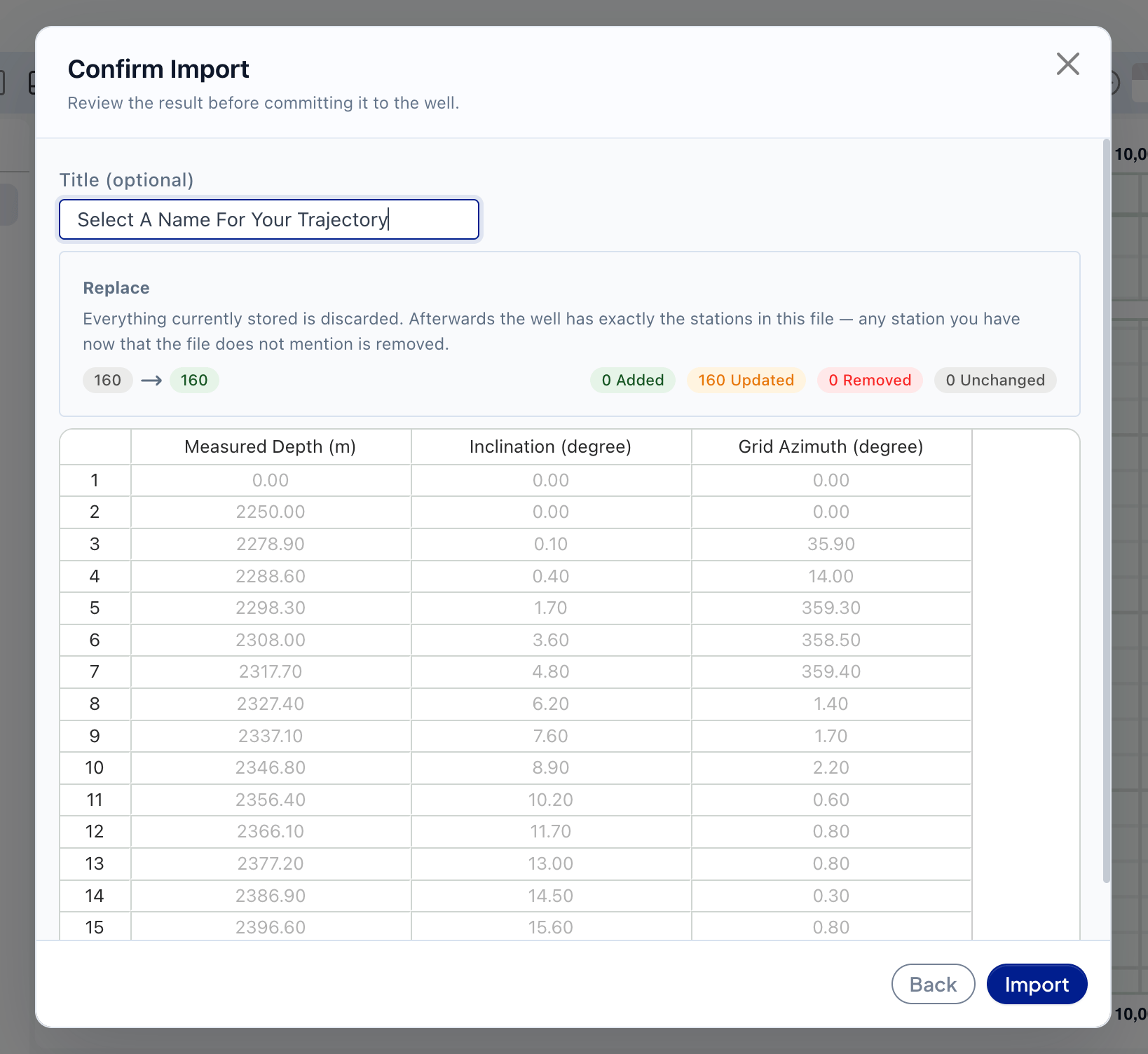The width and height of the screenshot is (1148, 1054).
Task: Click the 'Confirm Import' dialog title
Action: pyautogui.click(x=158, y=69)
